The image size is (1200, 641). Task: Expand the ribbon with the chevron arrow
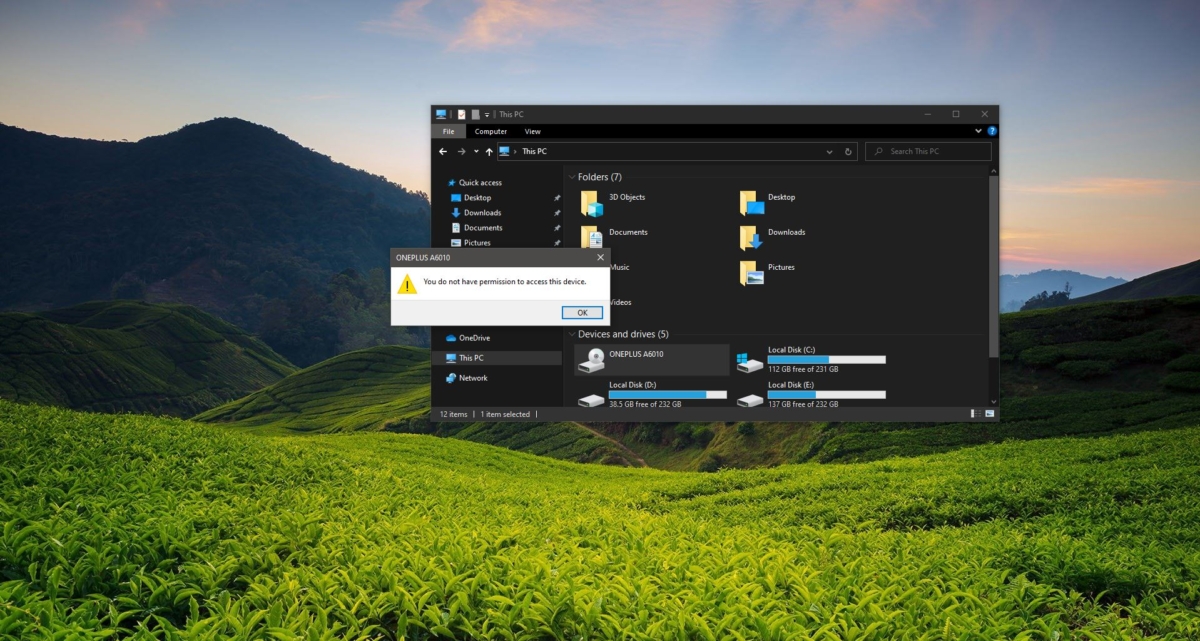click(x=977, y=131)
